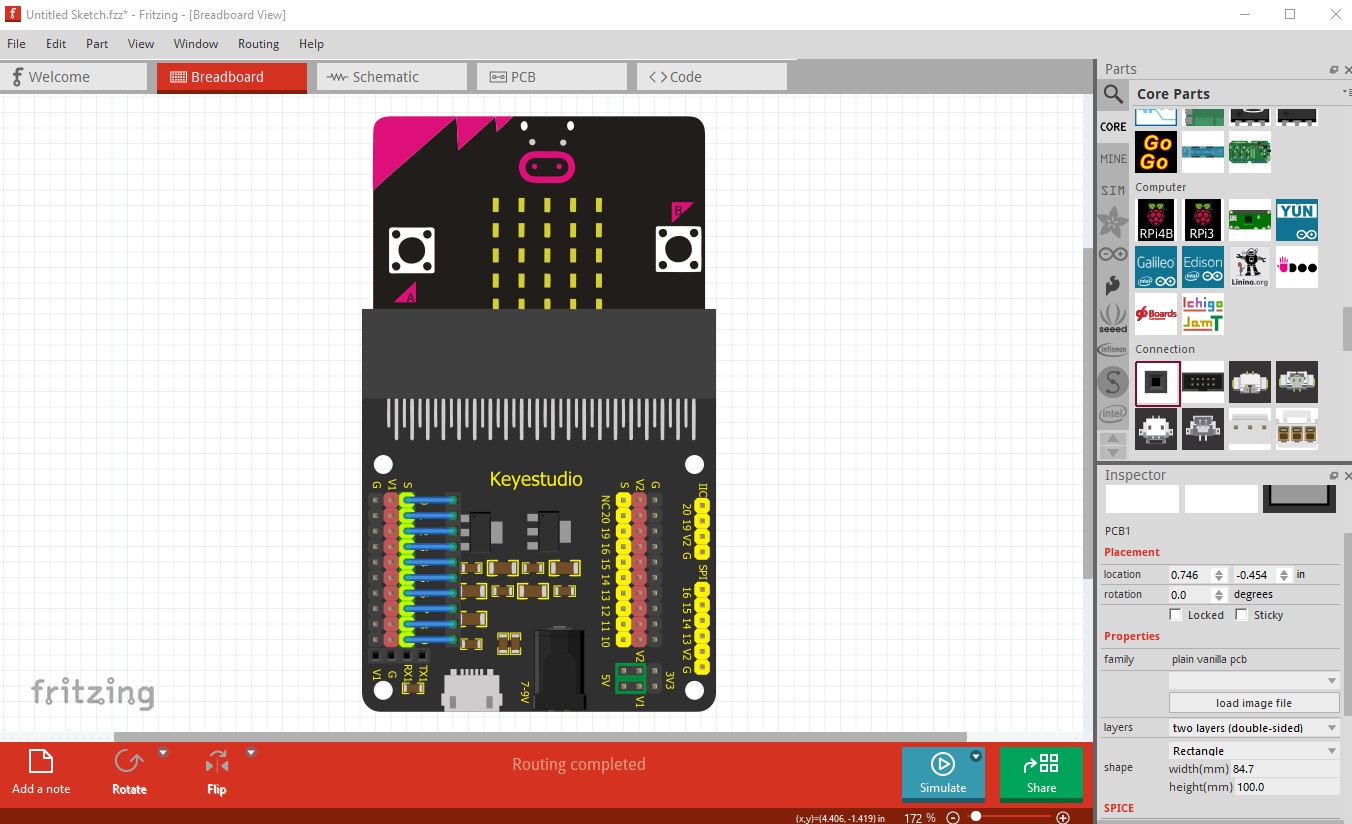1352x824 pixels.
Task: Select the RPi4B part in Core Parts
Action: [1156, 220]
